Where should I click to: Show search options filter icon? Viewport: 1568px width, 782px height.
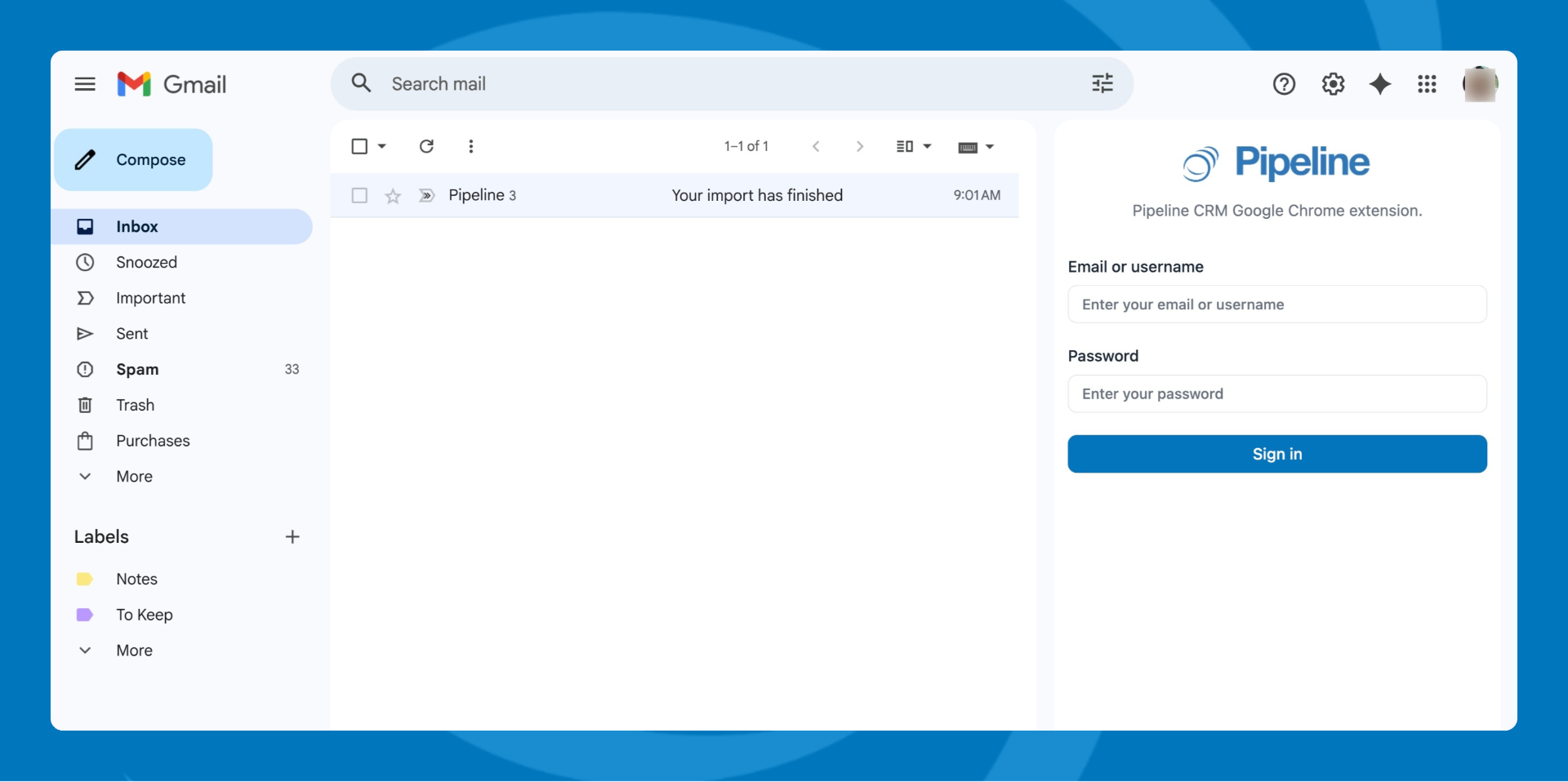pyautogui.click(x=1102, y=83)
